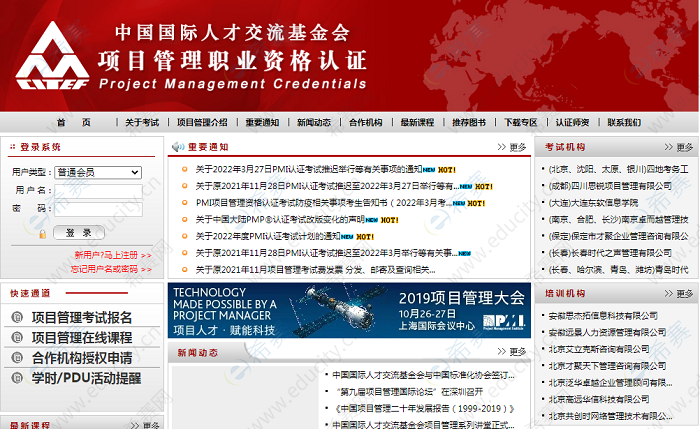Focus the 用户名 input field
Screen dimensions: 700x429
[98, 191]
